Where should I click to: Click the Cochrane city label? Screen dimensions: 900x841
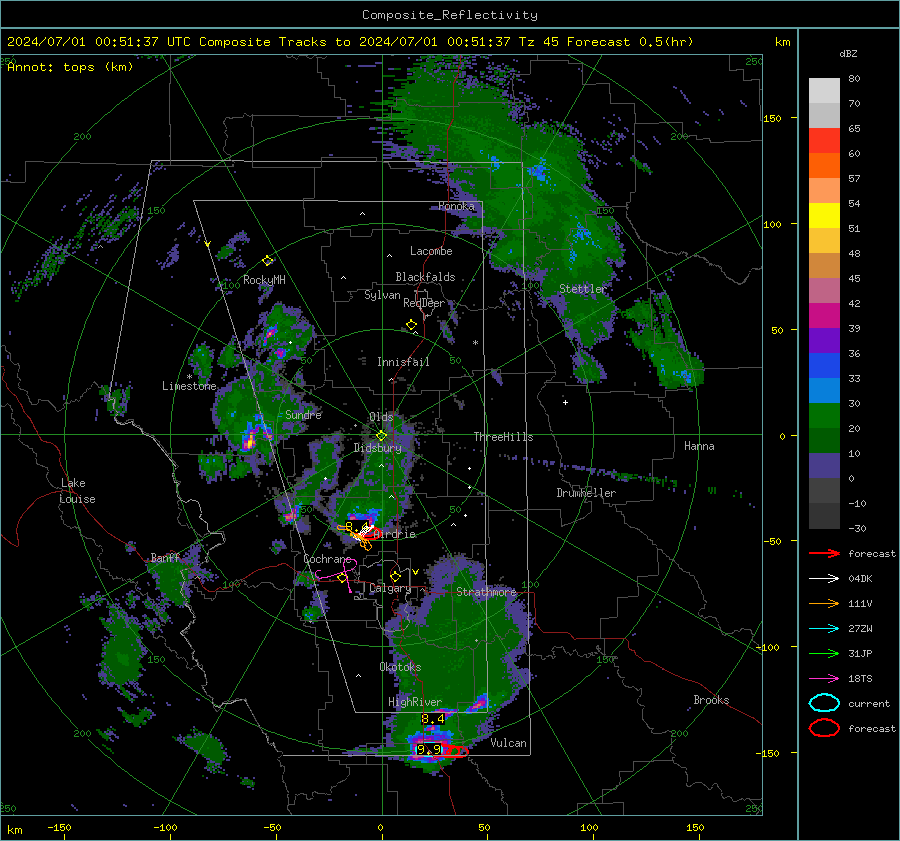click(327, 559)
